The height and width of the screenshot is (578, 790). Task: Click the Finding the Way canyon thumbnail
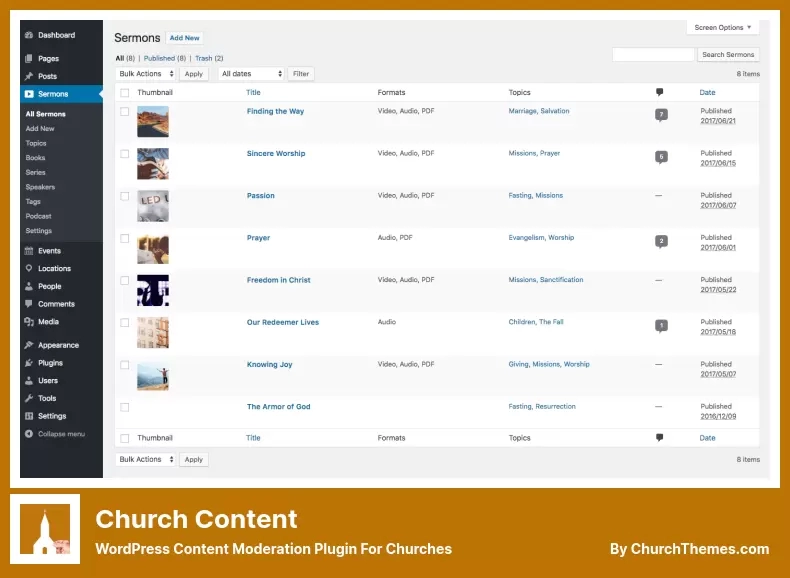click(153, 121)
